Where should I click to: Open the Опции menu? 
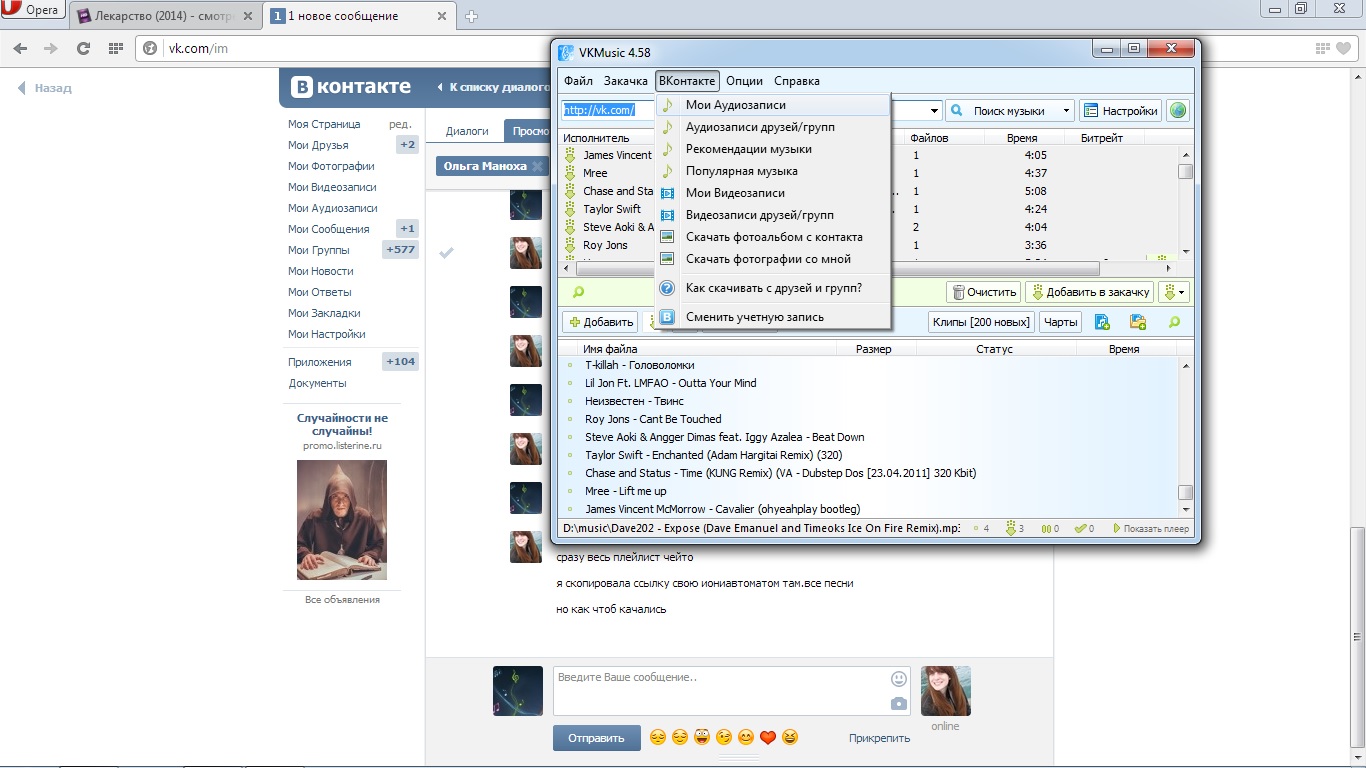click(744, 81)
